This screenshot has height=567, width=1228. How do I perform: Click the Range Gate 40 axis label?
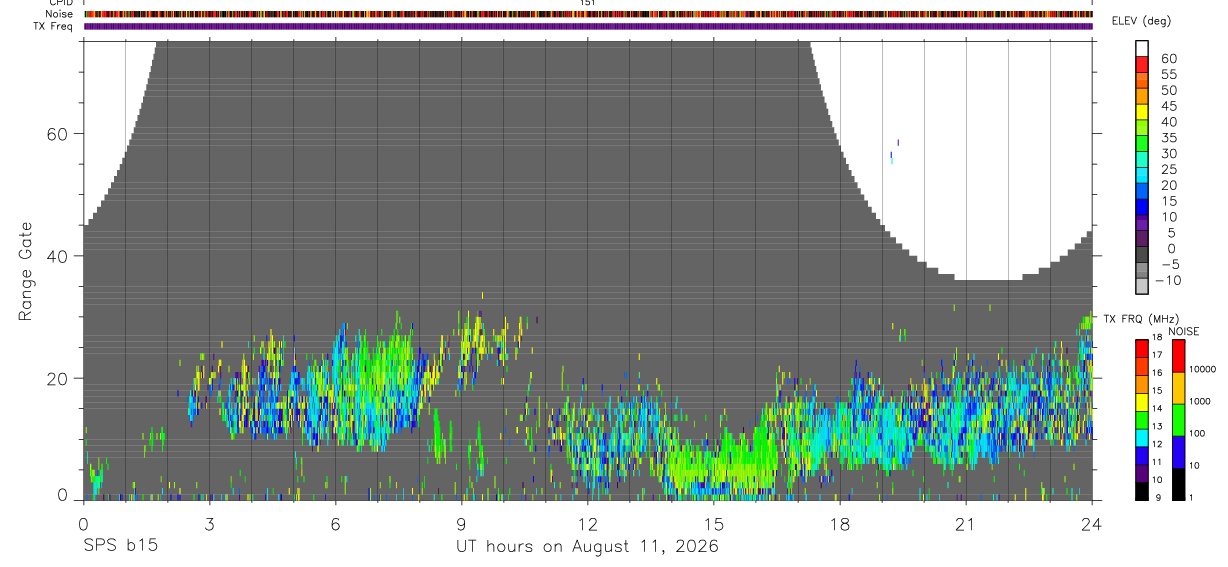pyautogui.click(x=59, y=256)
